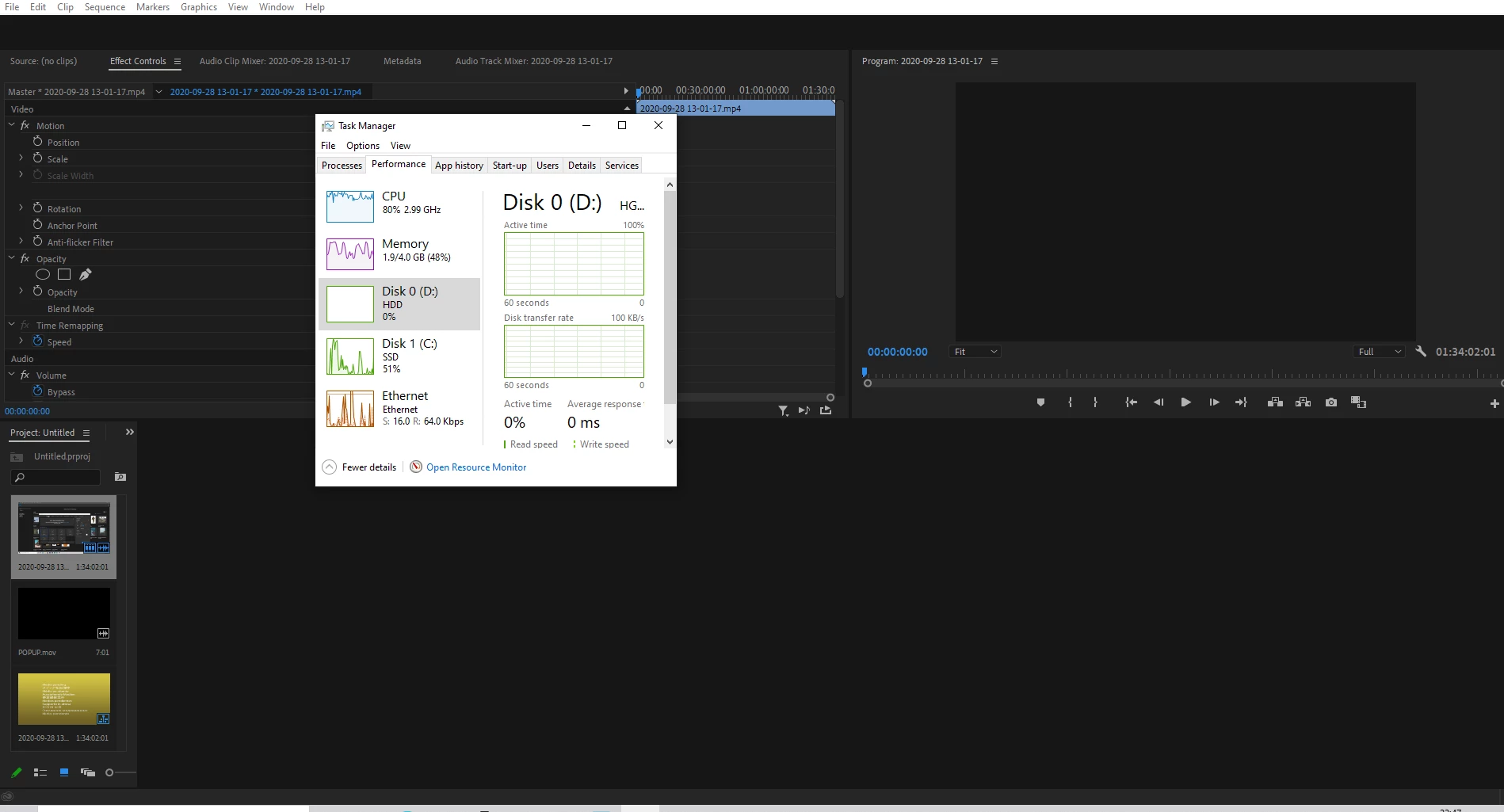Toggle Opacity animation stopwatch
This screenshot has width=1504, height=812.
click(x=37, y=291)
